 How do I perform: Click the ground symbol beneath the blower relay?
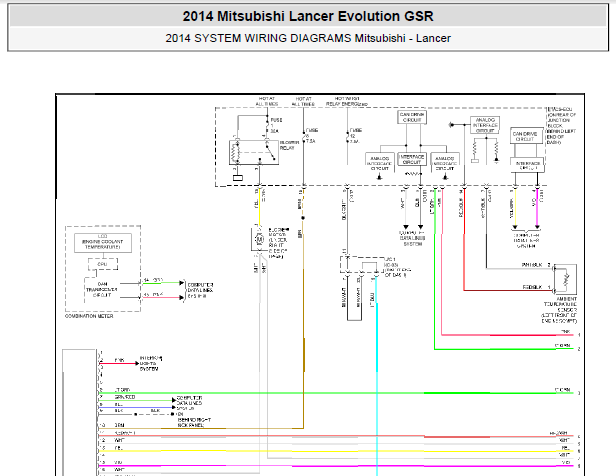click(x=238, y=178)
